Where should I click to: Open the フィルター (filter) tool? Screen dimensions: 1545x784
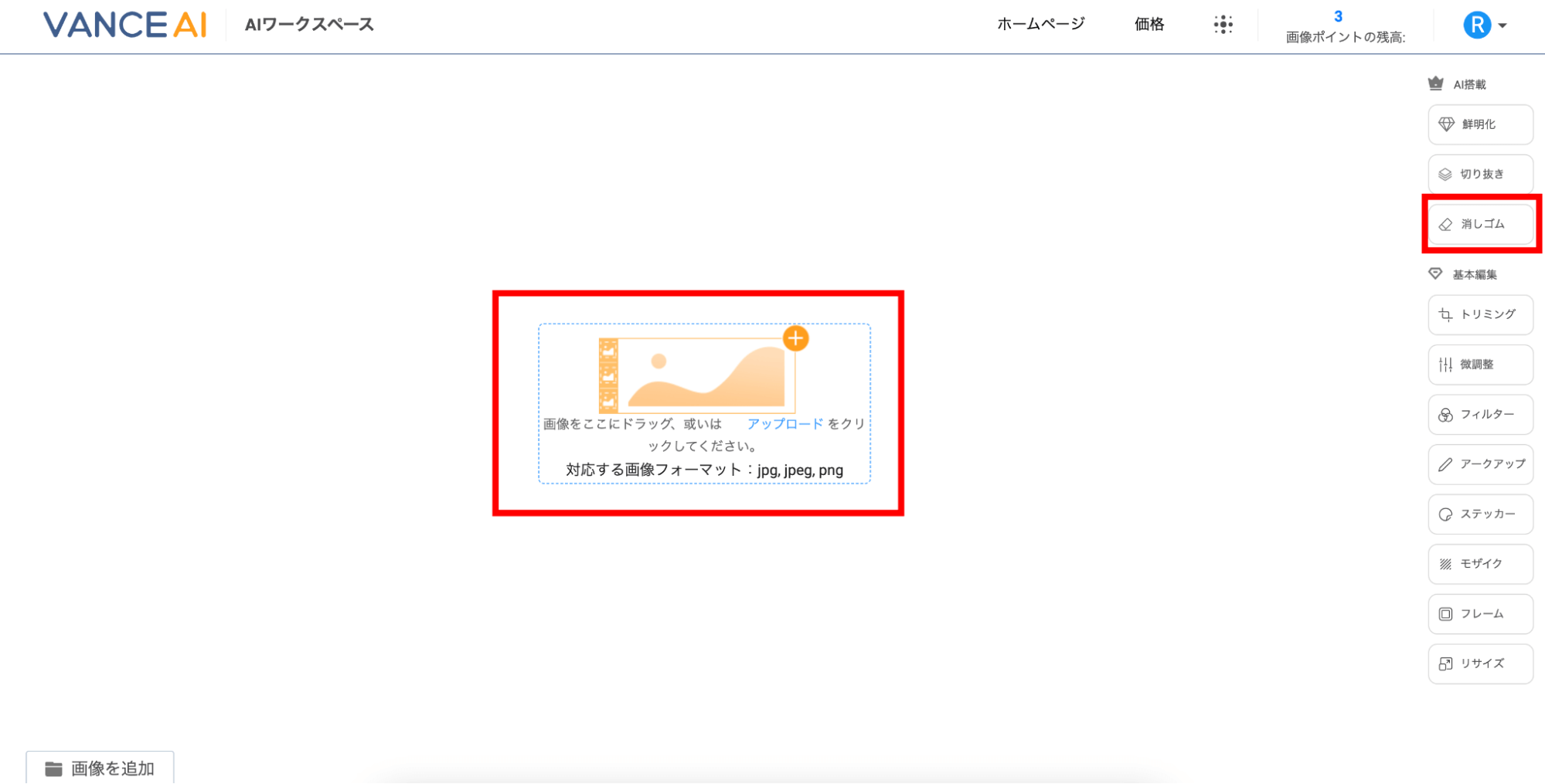point(1479,415)
